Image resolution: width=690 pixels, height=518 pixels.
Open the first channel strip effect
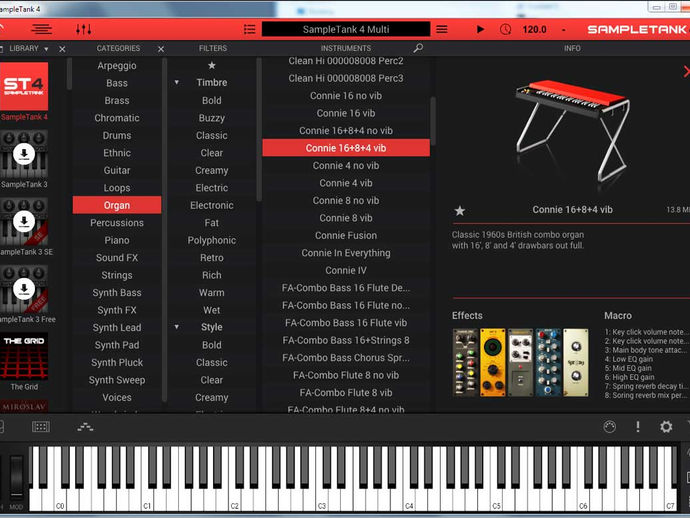tap(465, 362)
